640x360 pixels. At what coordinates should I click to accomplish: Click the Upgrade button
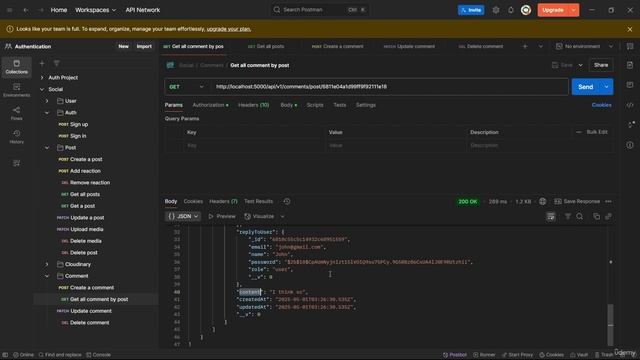[x=553, y=10]
